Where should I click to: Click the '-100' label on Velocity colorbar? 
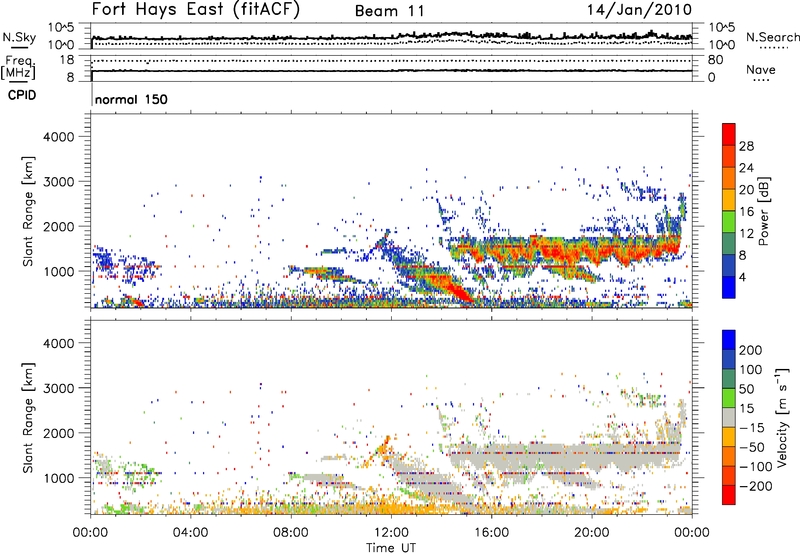coord(756,466)
